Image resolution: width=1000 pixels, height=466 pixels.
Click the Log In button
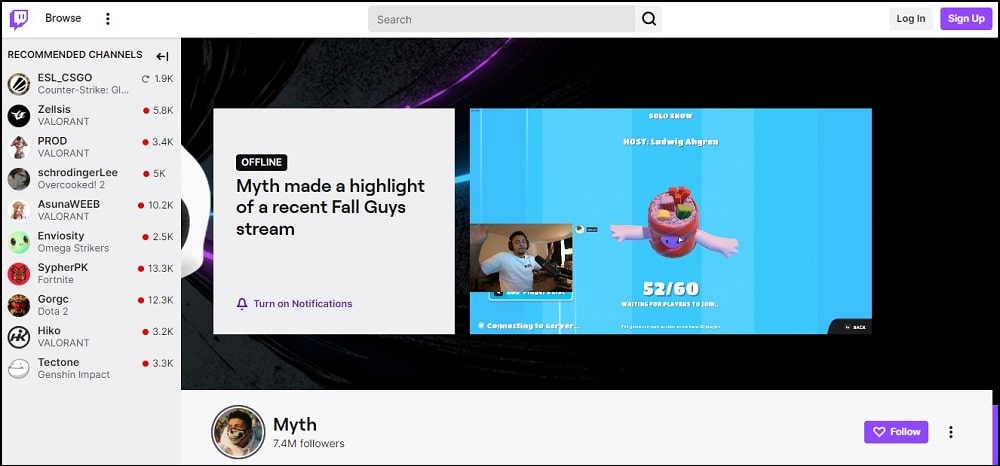(911, 18)
